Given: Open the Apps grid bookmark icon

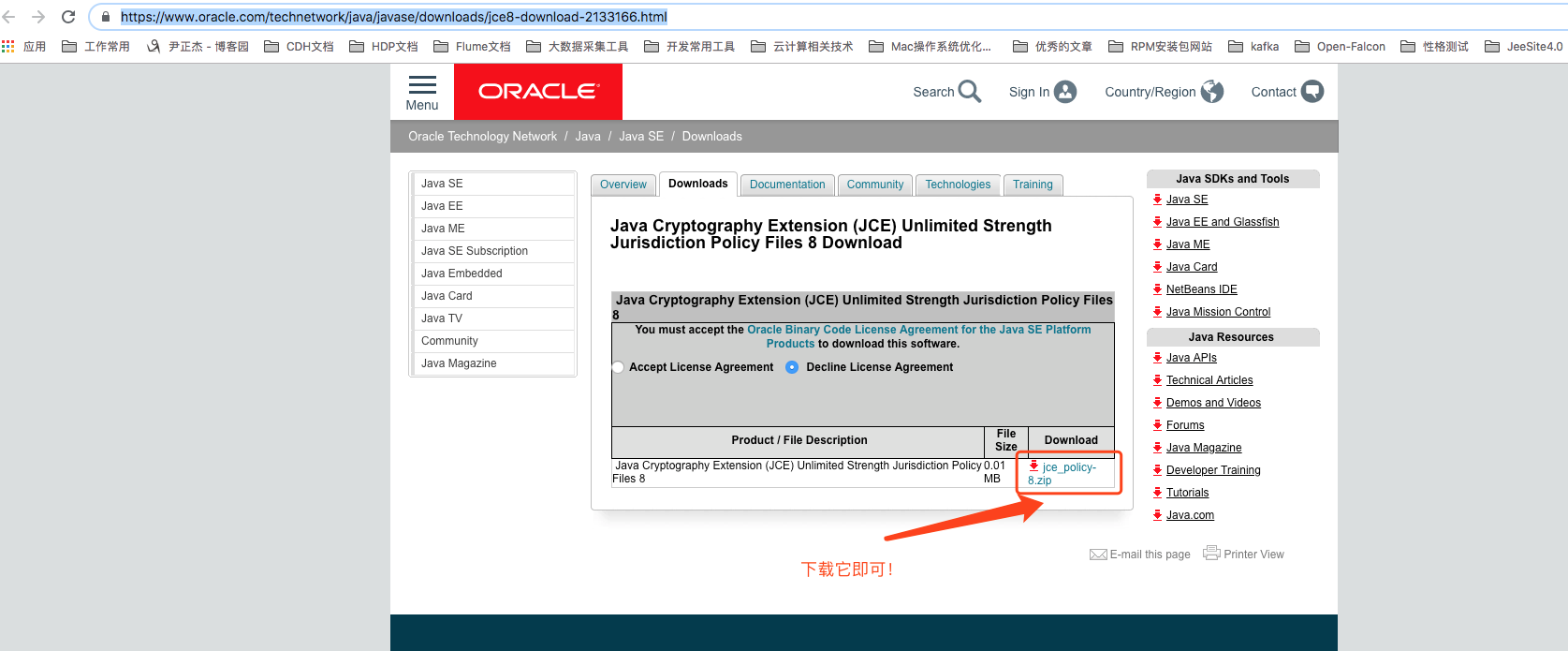Looking at the screenshot, I should [x=8, y=46].
